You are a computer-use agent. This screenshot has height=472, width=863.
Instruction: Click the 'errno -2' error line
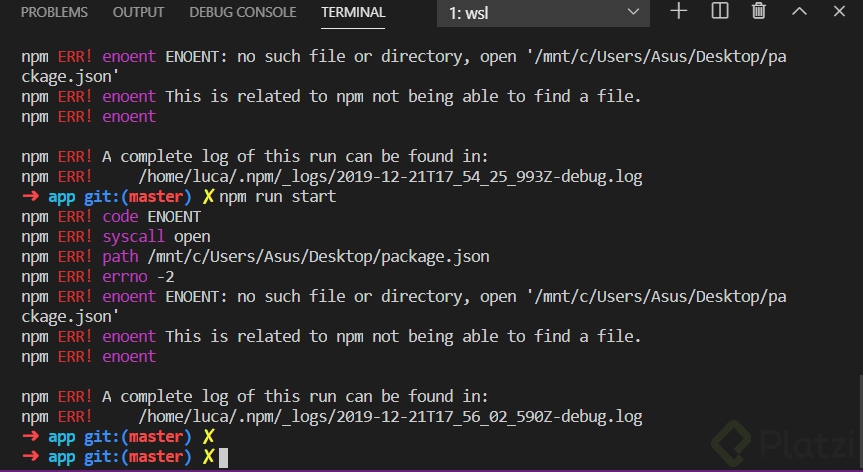[x=98, y=277]
